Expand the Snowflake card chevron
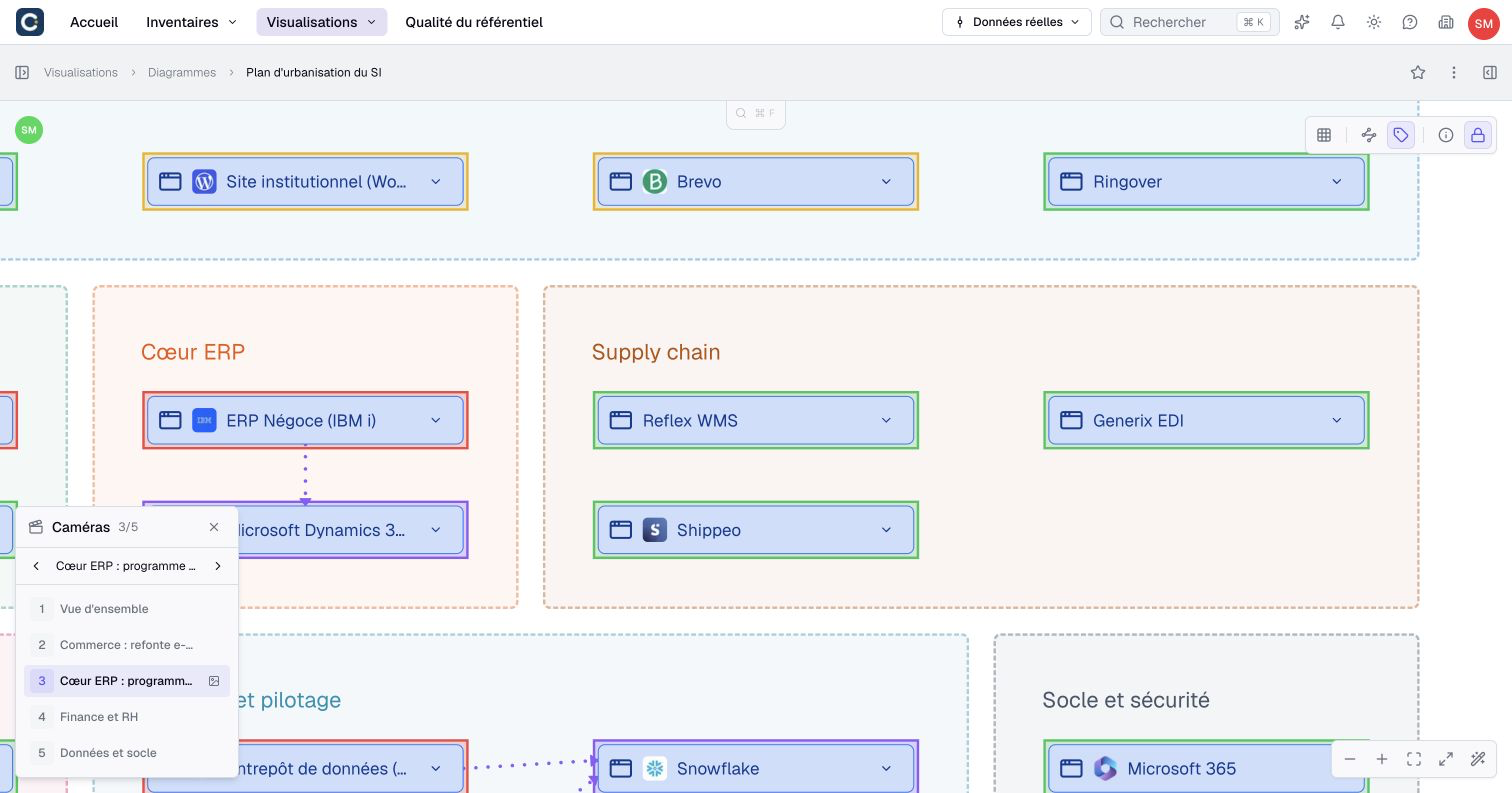The width and height of the screenshot is (1512, 793). coord(886,768)
